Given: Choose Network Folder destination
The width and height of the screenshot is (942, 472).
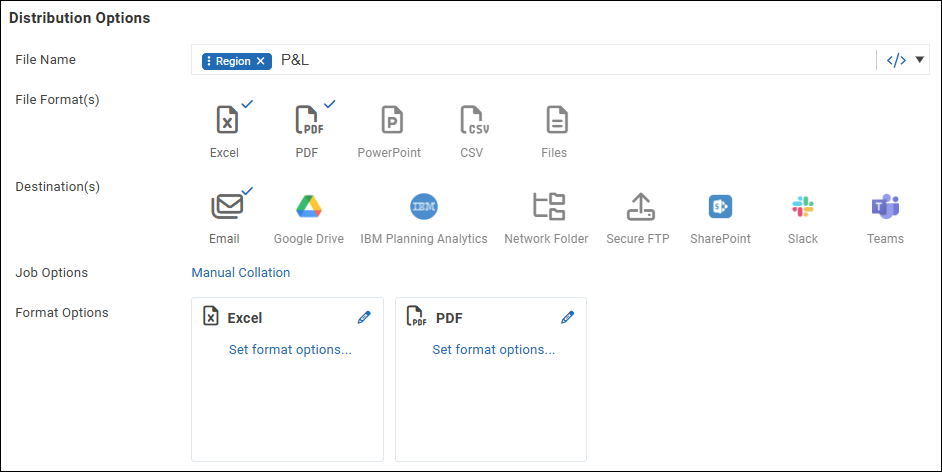Looking at the screenshot, I should coord(548,207).
